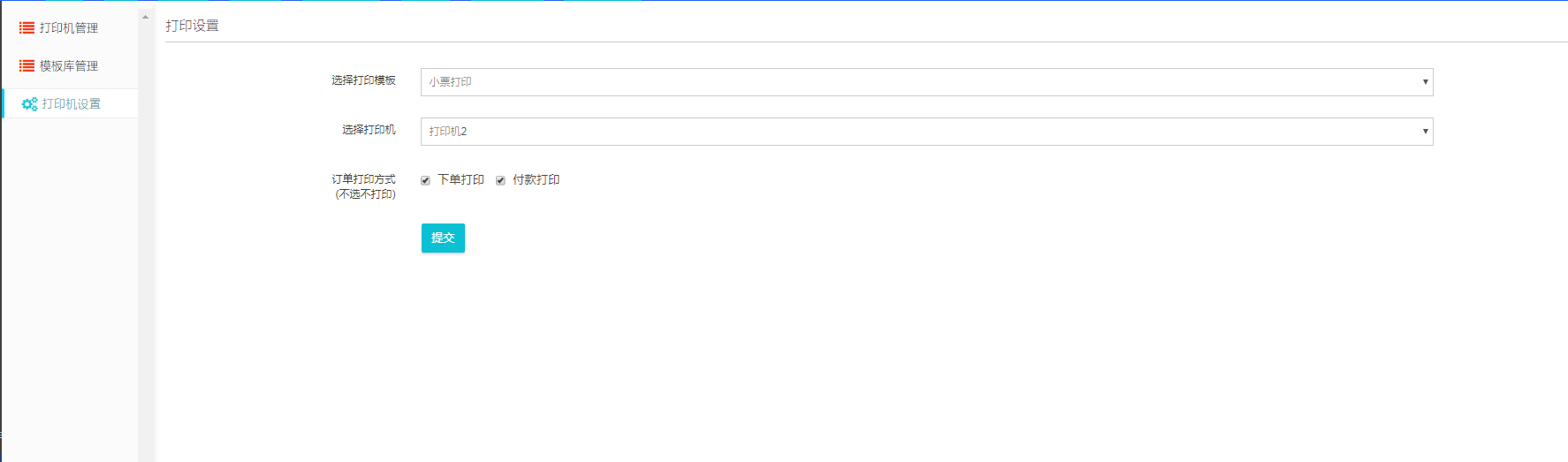Select the 打印机设置 sidebar entry

click(x=72, y=104)
